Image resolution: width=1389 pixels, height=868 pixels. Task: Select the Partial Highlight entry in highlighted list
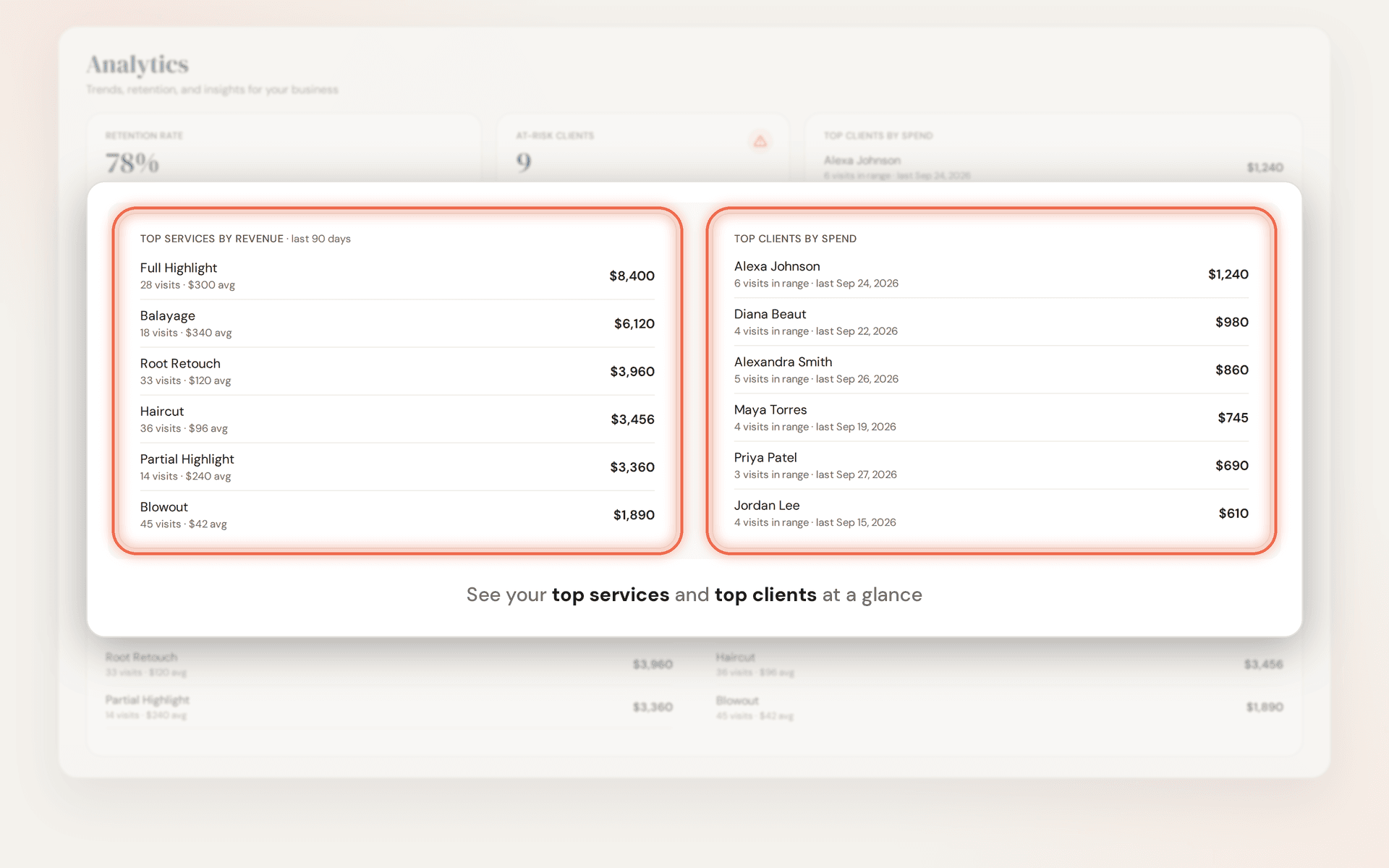pyautogui.click(x=397, y=467)
